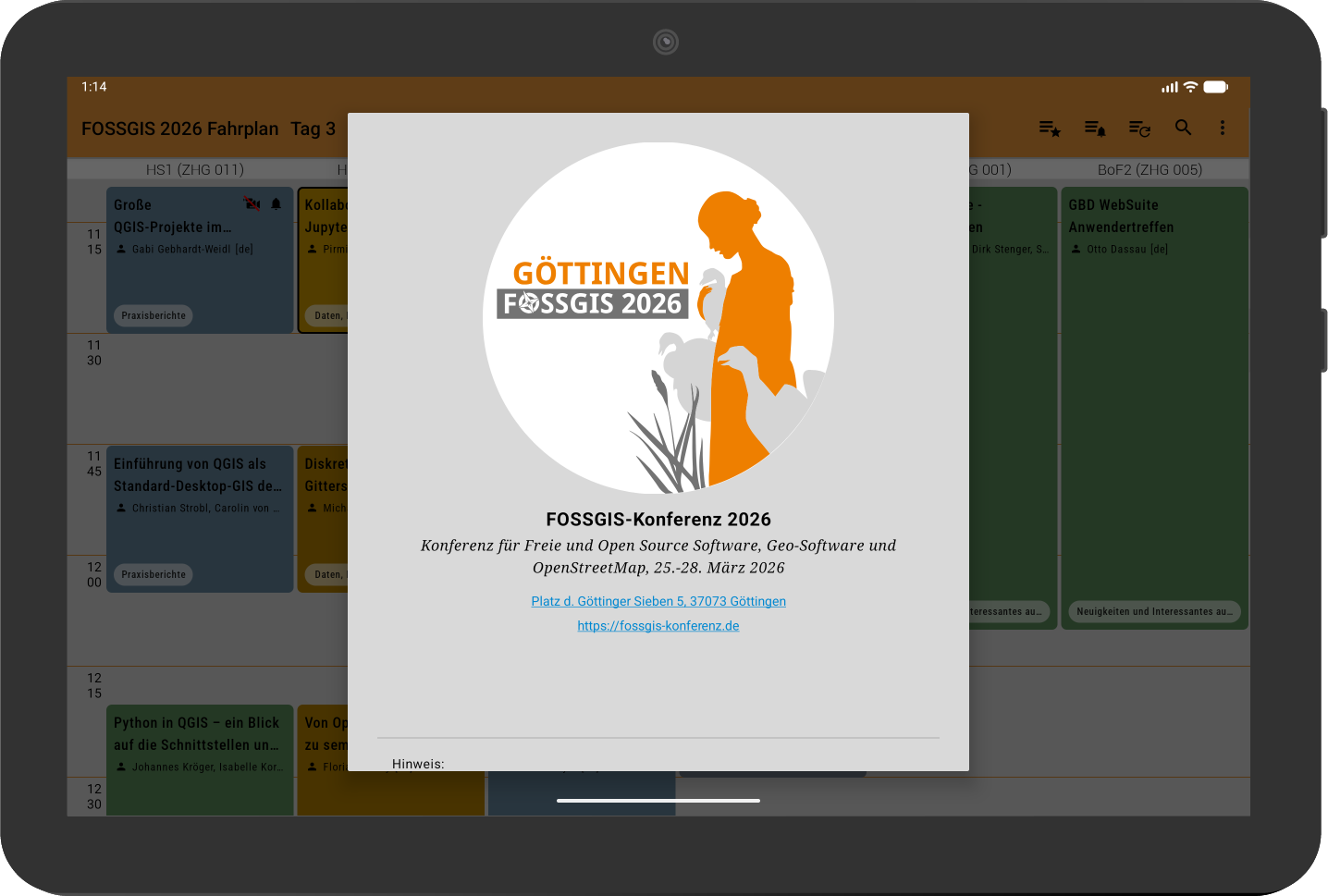The width and height of the screenshot is (1328, 896).
Task: Click the search magnifier icon
Action: (1183, 128)
